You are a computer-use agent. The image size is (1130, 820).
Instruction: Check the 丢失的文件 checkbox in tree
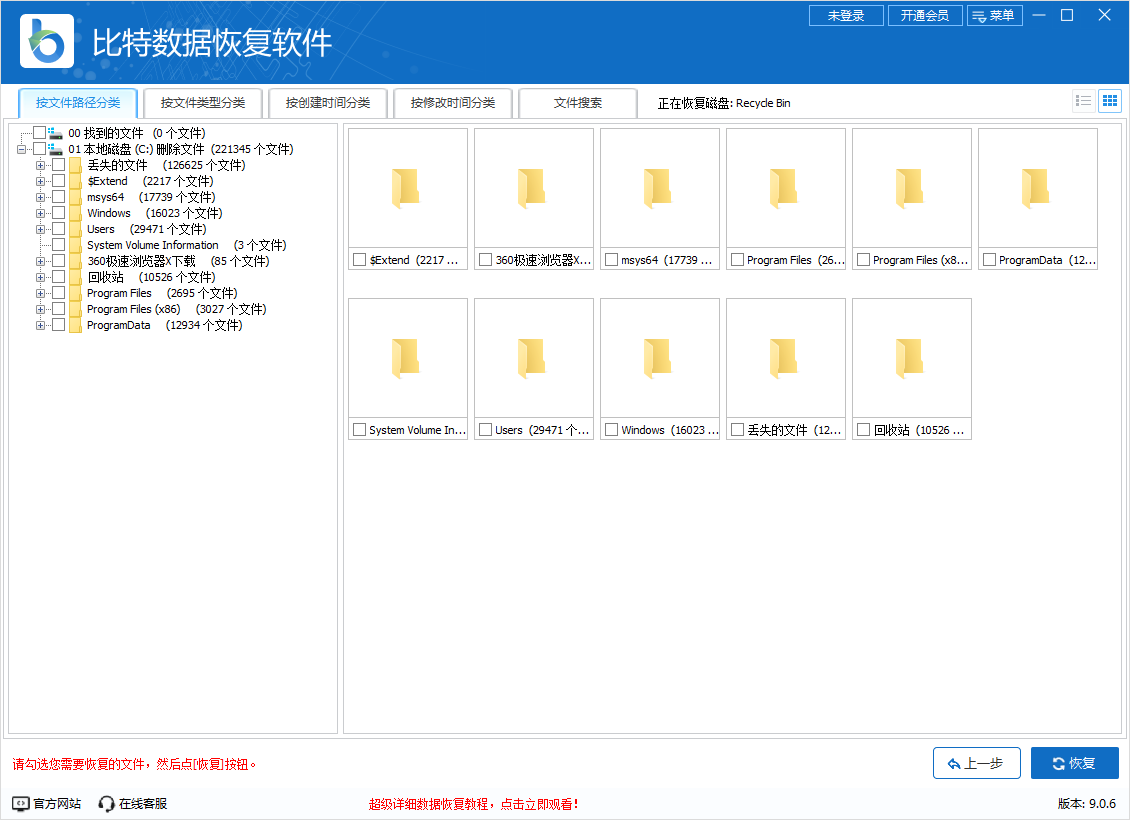[x=57, y=165]
